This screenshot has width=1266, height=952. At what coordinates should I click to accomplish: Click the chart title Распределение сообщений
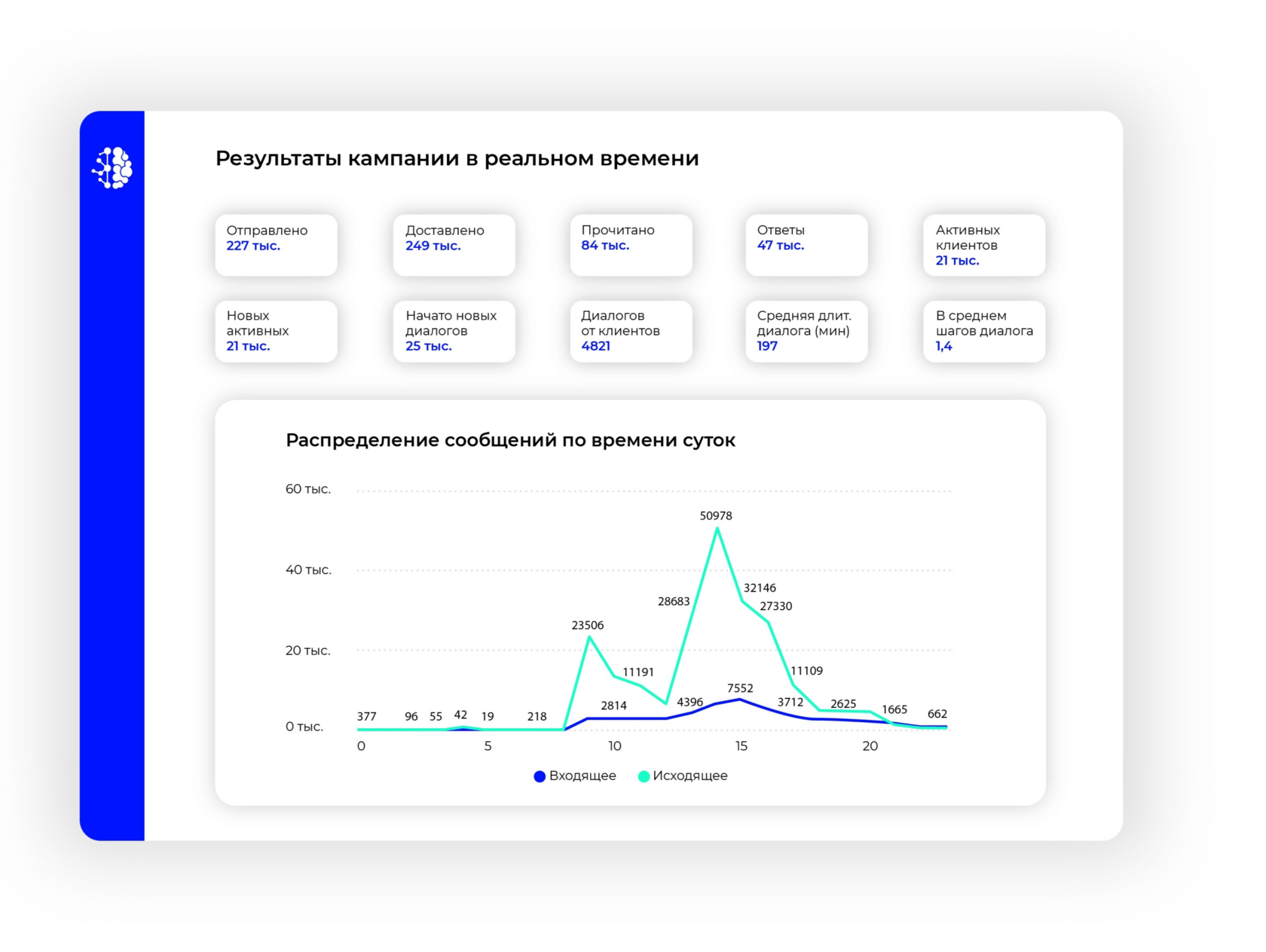[x=510, y=440]
